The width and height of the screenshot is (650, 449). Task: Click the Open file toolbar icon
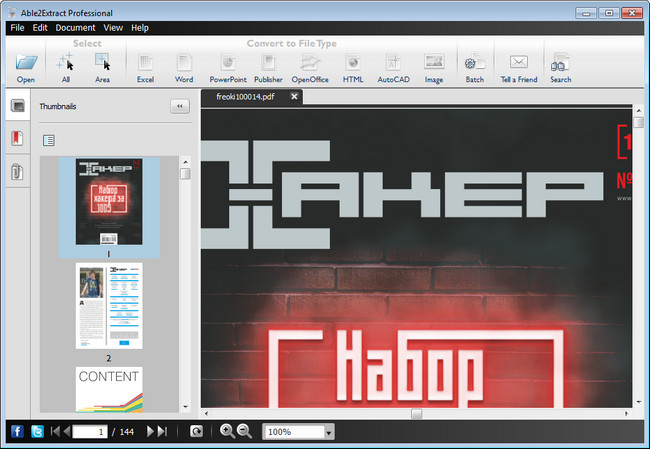[25, 66]
